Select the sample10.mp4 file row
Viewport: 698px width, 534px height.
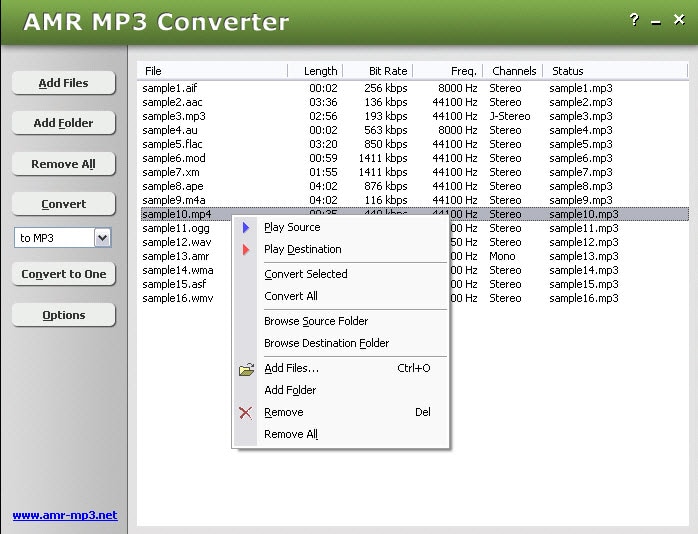(x=414, y=214)
